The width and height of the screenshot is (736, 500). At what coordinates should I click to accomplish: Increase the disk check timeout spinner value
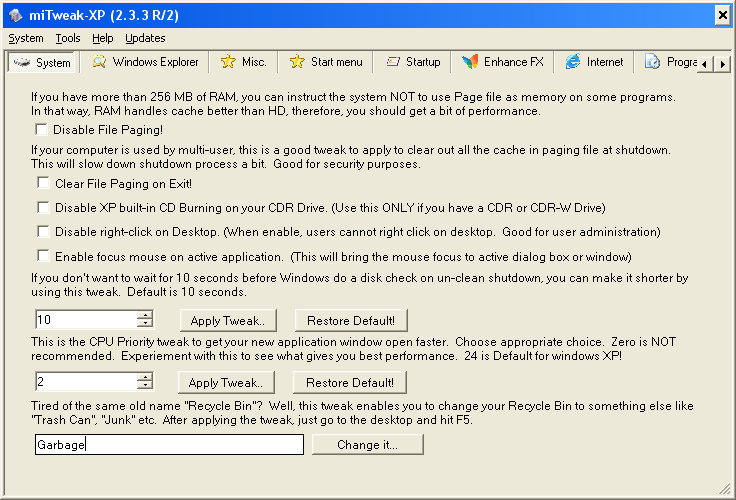(x=145, y=315)
